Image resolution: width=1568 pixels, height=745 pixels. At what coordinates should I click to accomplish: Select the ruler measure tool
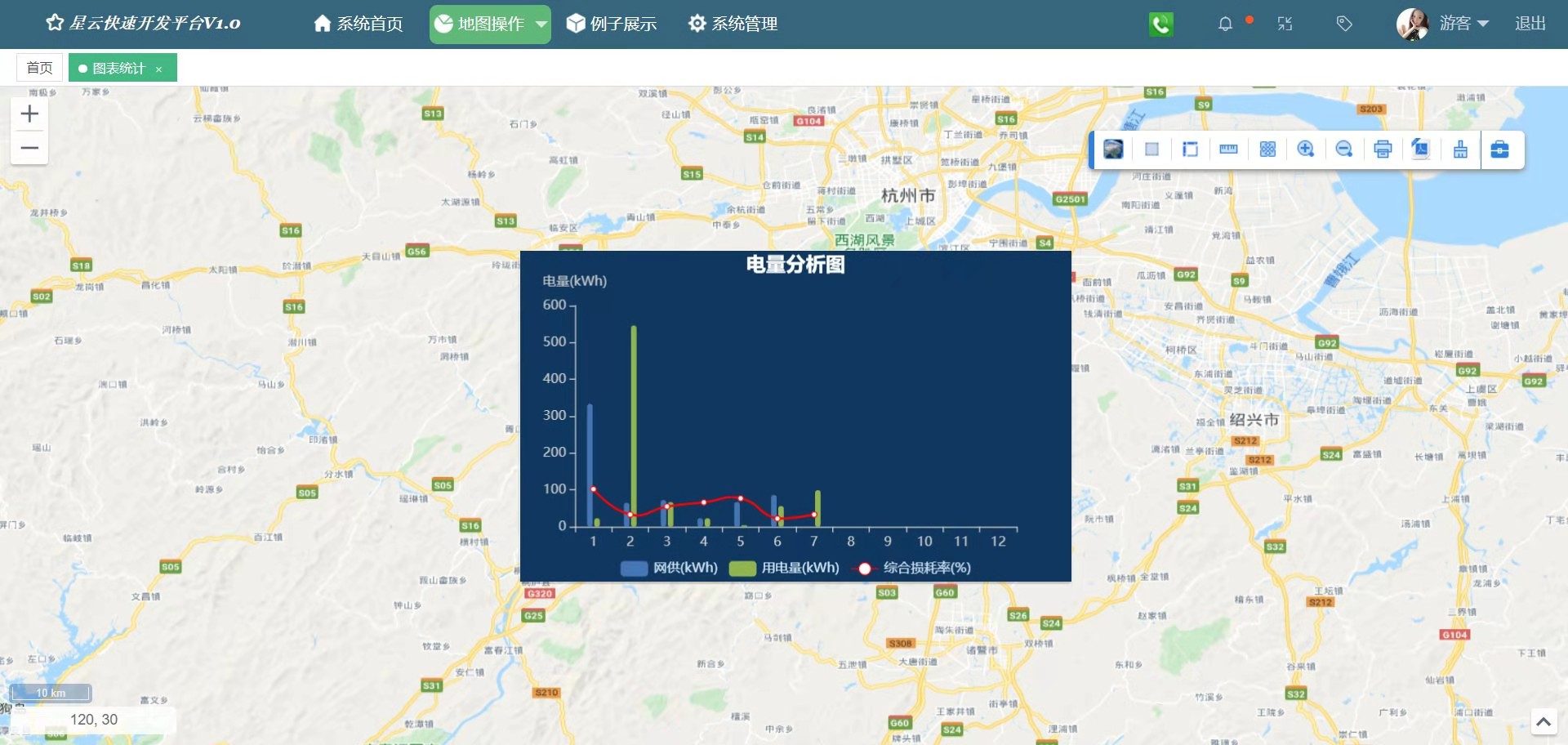(1228, 149)
